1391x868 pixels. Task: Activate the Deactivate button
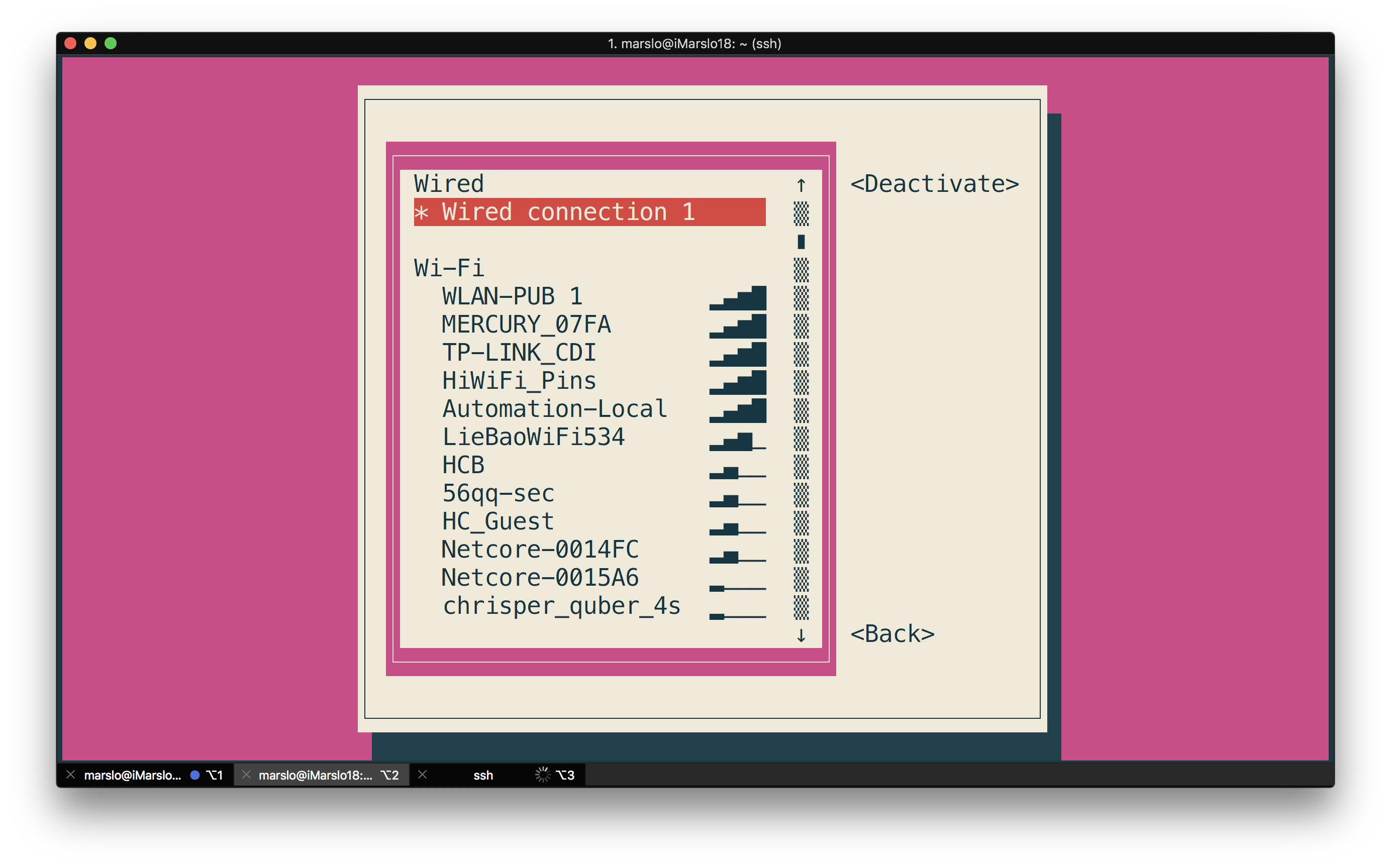[x=934, y=184]
